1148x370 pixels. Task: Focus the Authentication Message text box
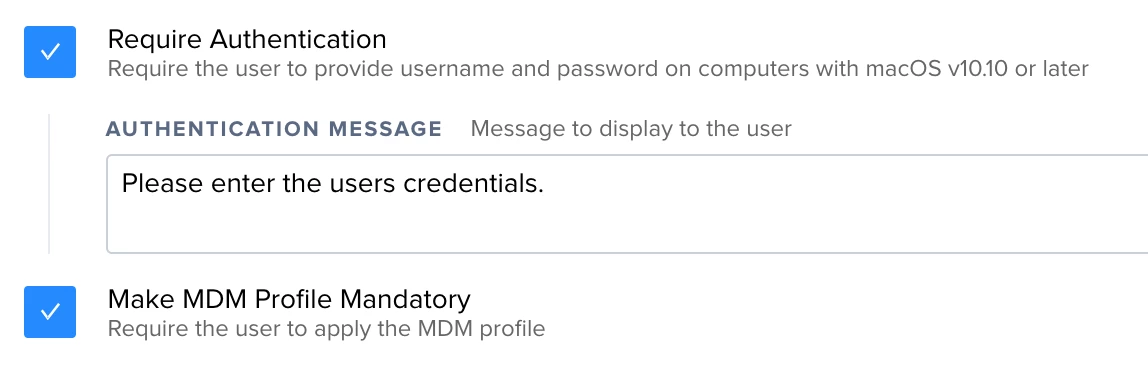pyautogui.click(x=627, y=204)
